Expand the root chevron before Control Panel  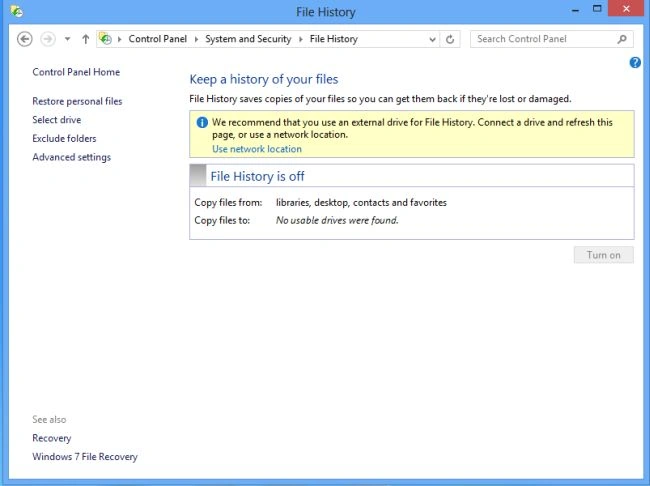(x=119, y=39)
